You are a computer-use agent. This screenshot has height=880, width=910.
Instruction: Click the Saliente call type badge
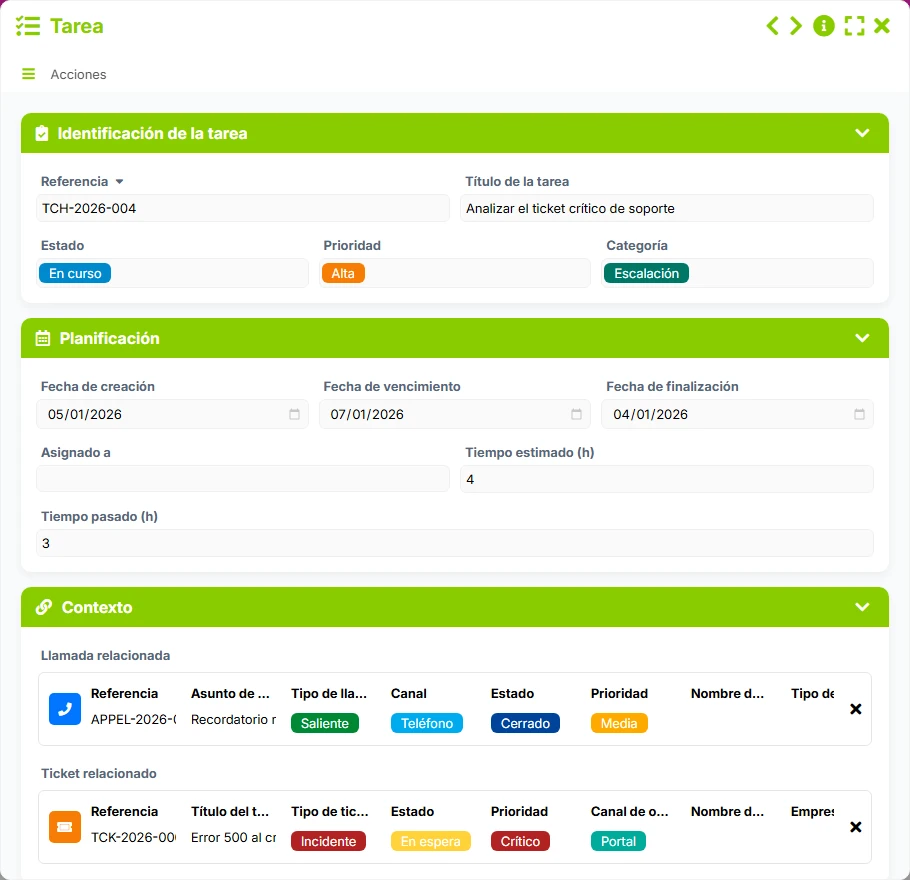pos(324,723)
